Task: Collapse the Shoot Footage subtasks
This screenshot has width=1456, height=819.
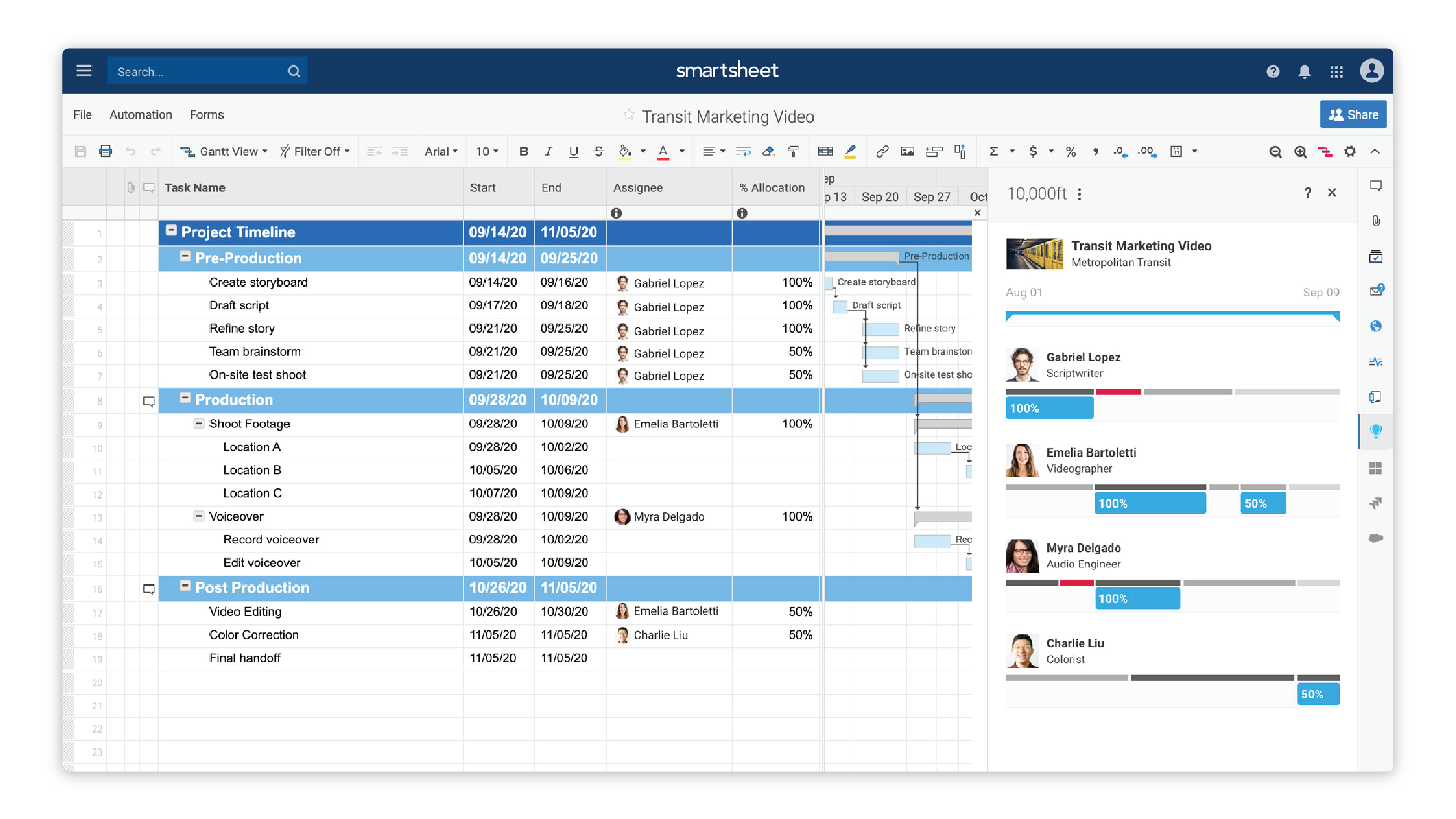Action: click(x=199, y=424)
